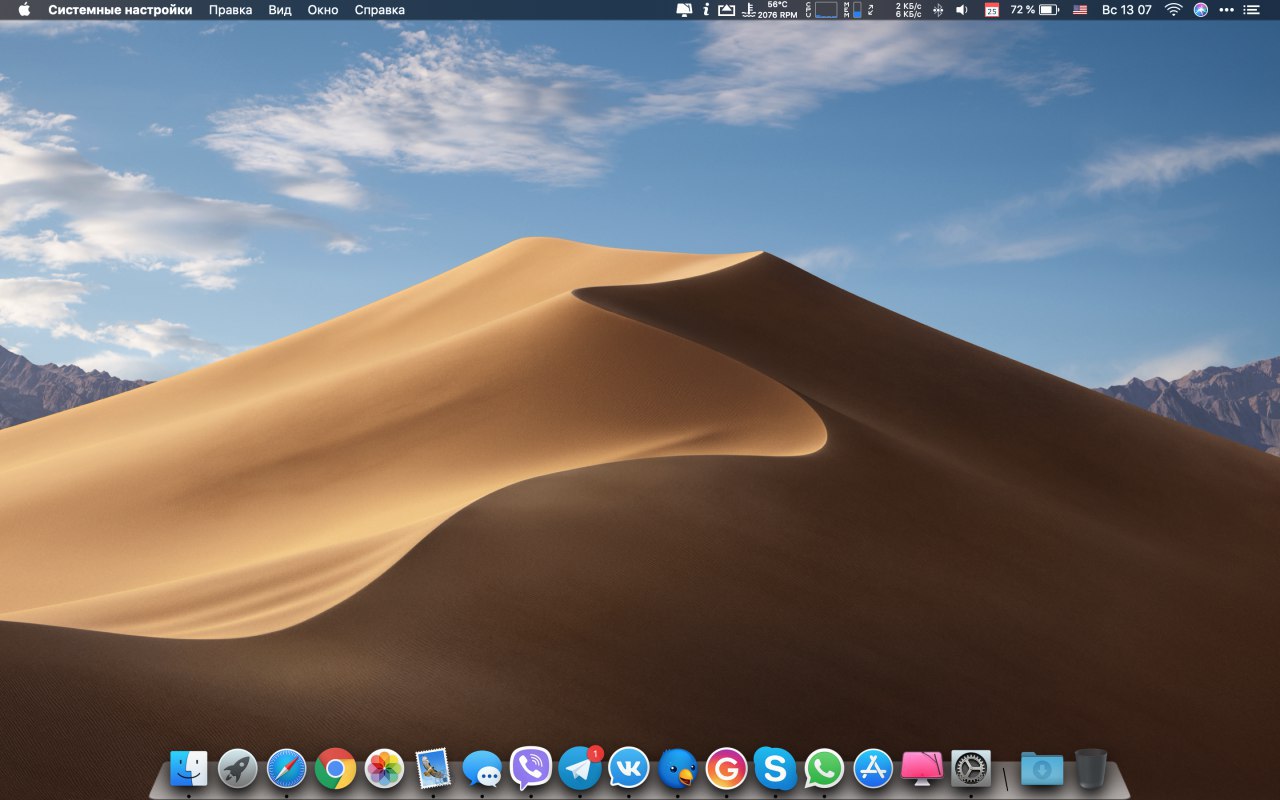The width and height of the screenshot is (1280, 800).
Task: Click the red calendar 25 icon
Action: point(992,10)
